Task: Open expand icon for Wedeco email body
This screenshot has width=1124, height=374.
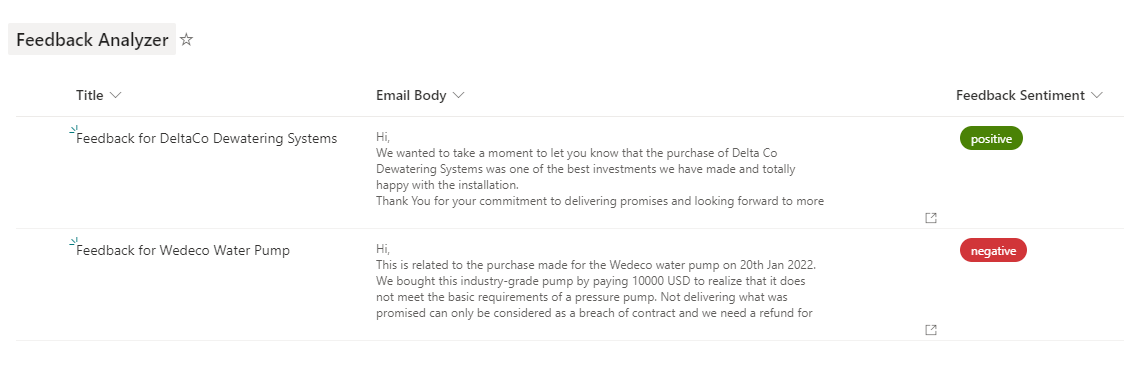Action: 931,330
